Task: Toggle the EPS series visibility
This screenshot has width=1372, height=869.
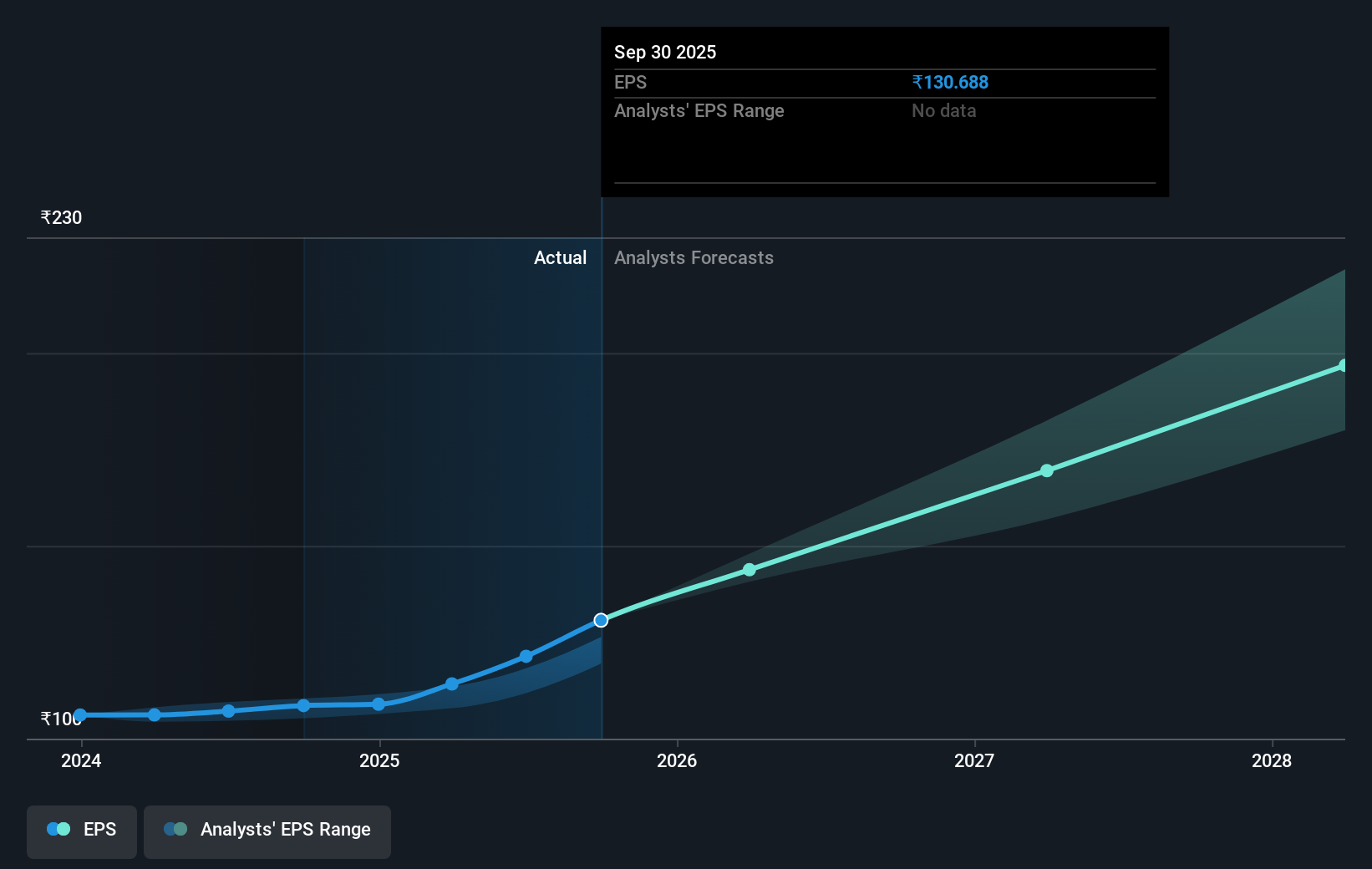Action: pos(81,831)
